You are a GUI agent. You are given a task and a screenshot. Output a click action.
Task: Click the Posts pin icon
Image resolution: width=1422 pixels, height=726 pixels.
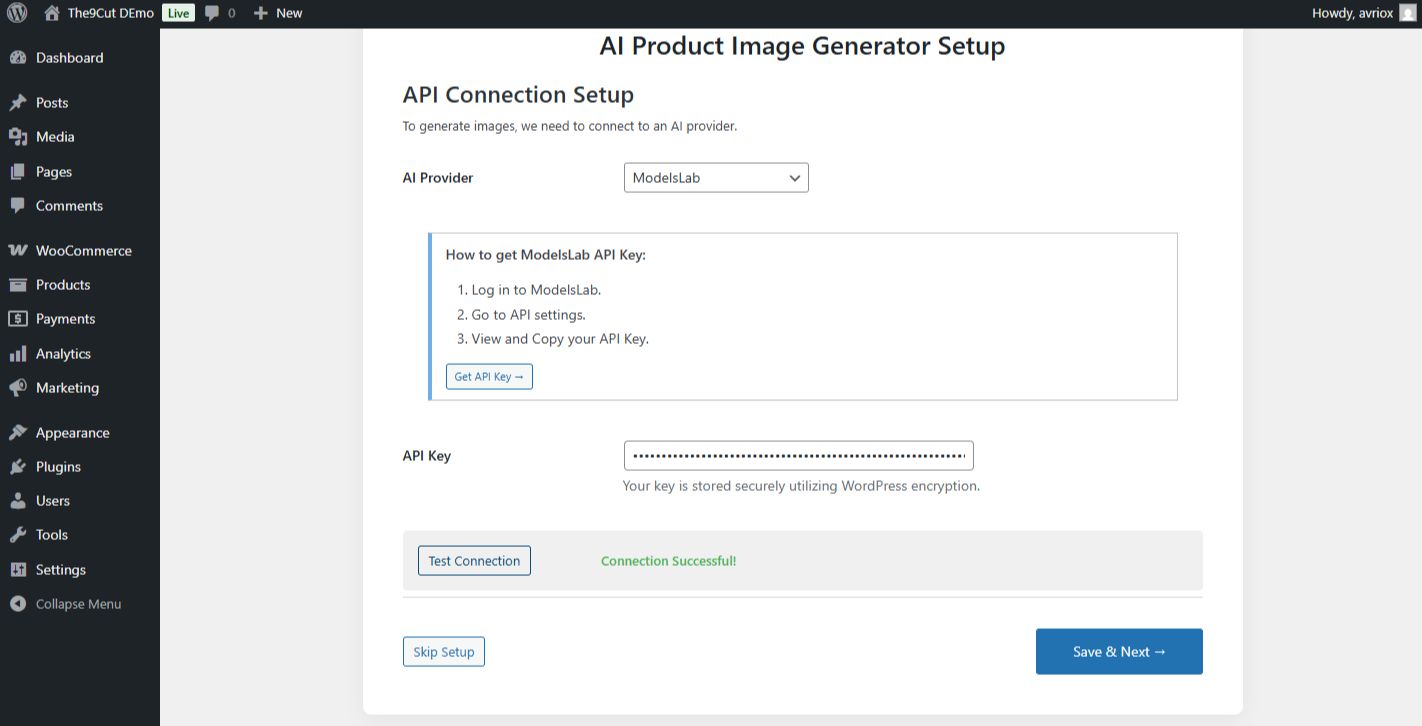coord(17,103)
